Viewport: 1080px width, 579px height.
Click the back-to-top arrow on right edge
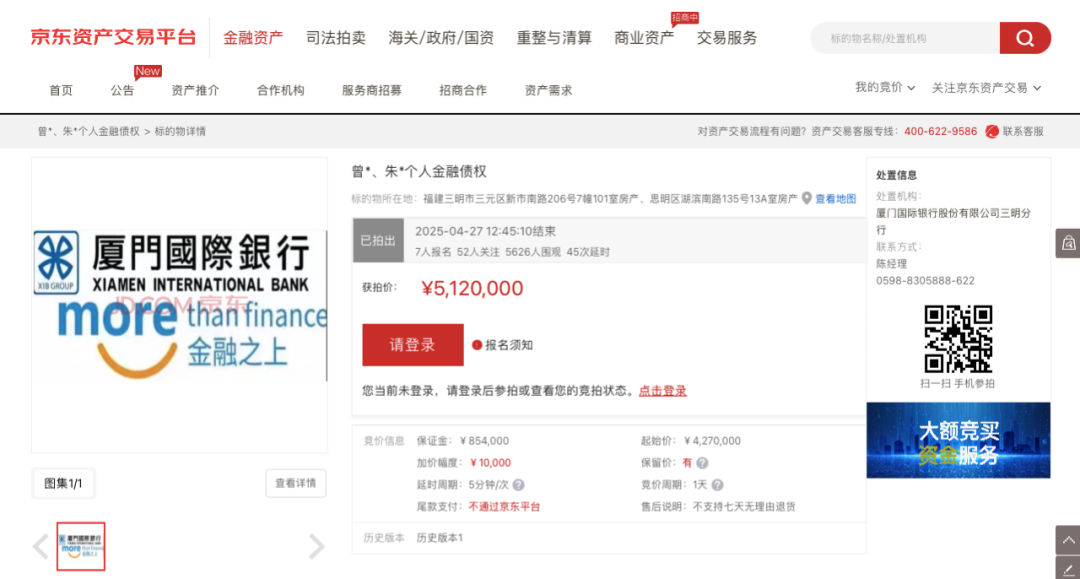click(x=1068, y=540)
